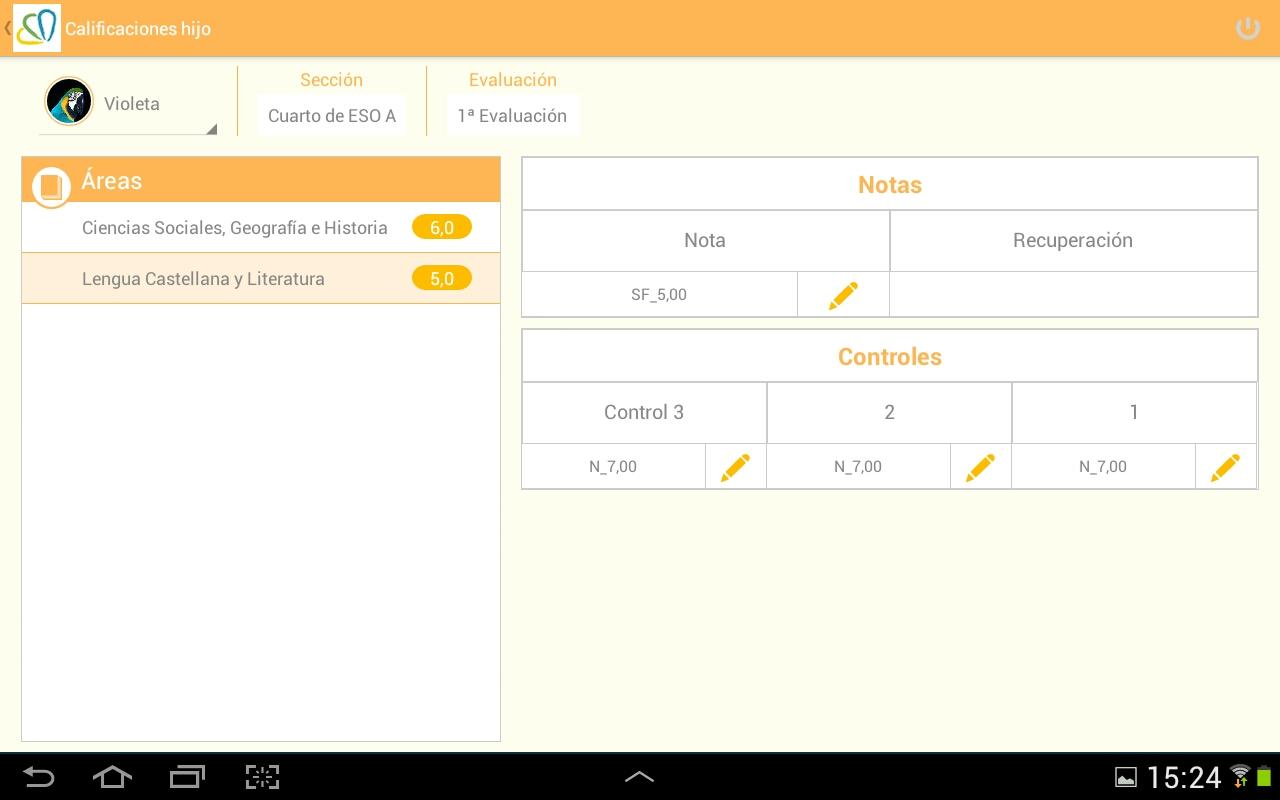The height and width of the screenshot is (800, 1280).
Task: Tap Android back navigation button
Action: point(38,777)
